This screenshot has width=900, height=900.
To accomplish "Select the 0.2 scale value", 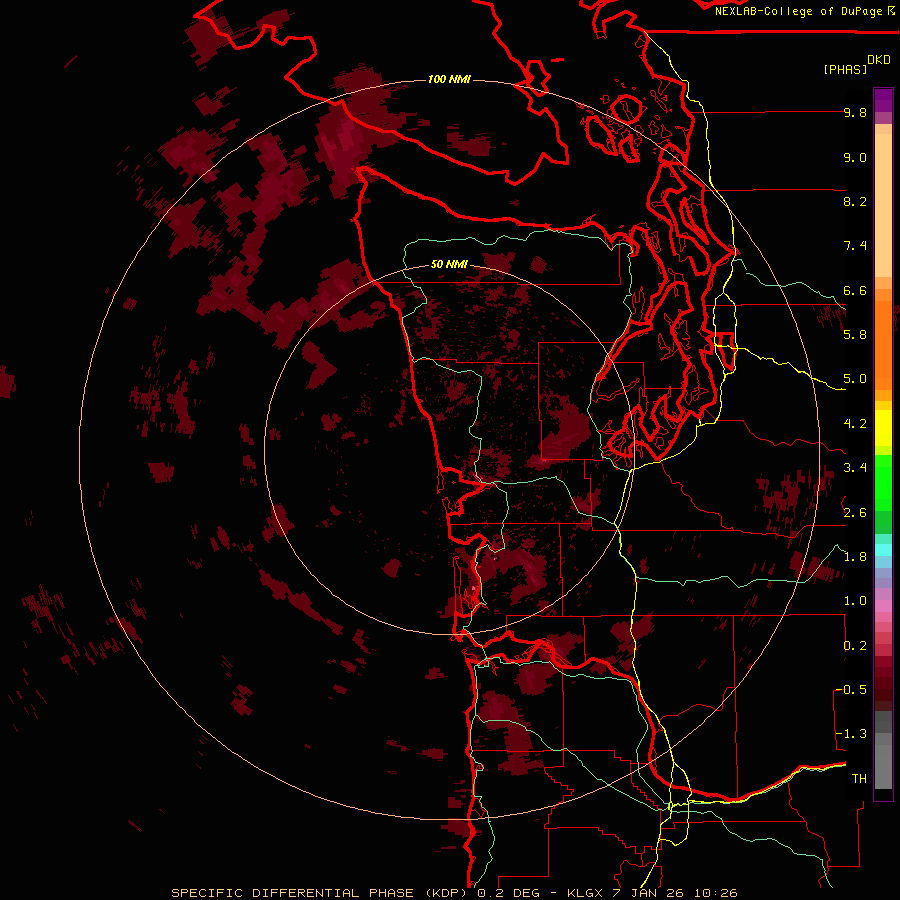I will (855, 646).
